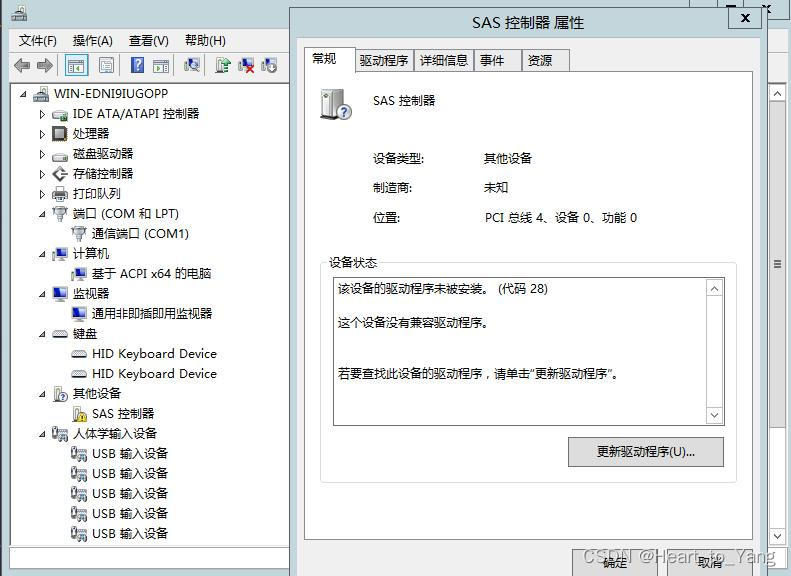Click the device status box scroll-down arrow
The height and width of the screenshot is (576, 791).
(714, 415)
